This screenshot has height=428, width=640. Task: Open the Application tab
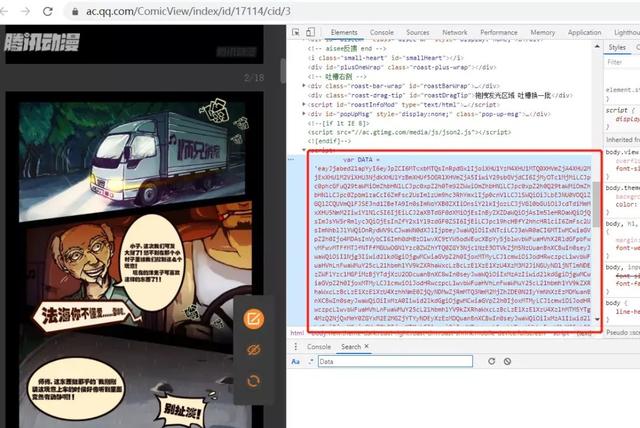pyautogui.click(x=584, y=32)
